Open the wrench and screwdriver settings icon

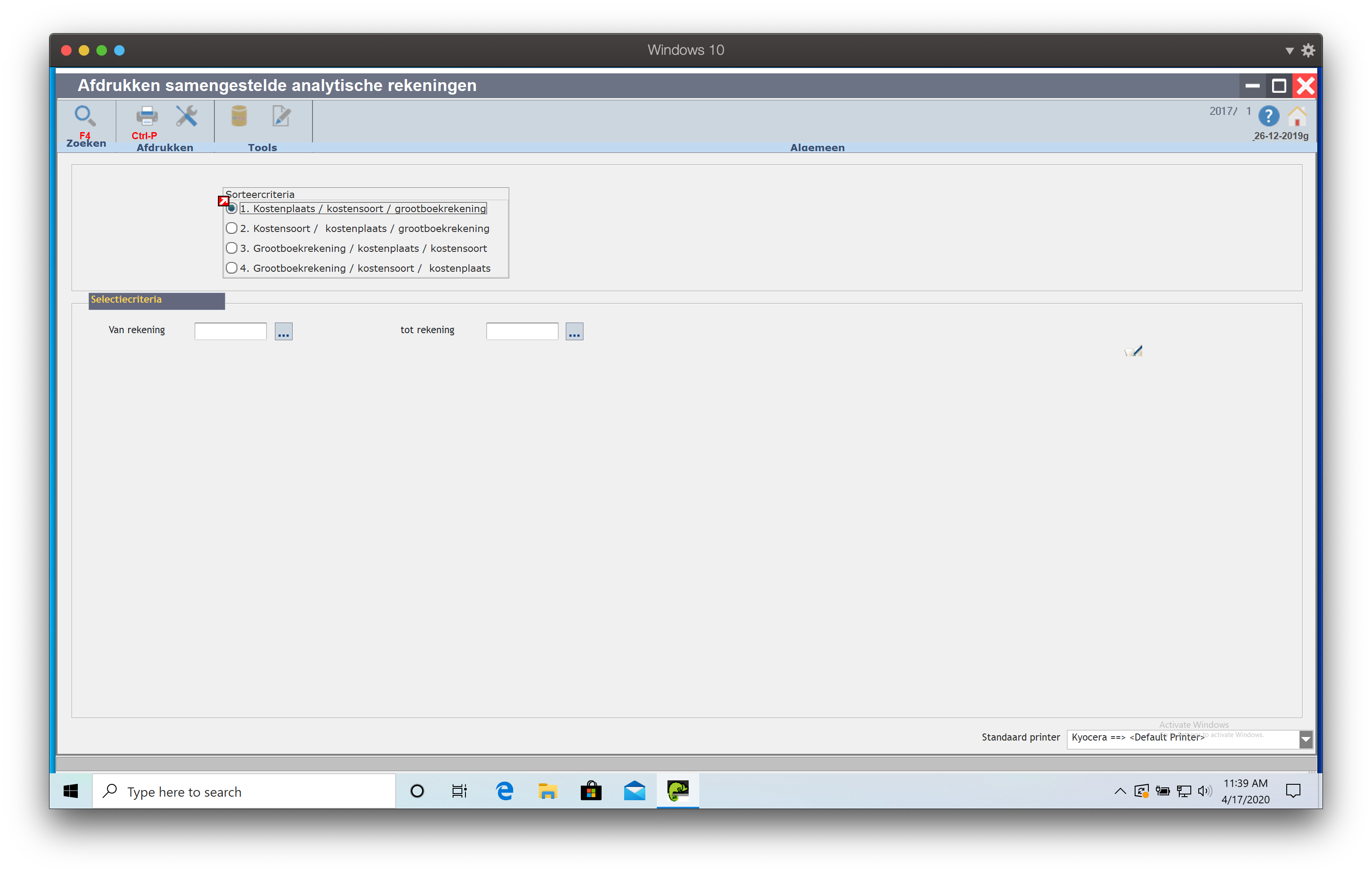point(187,116)
